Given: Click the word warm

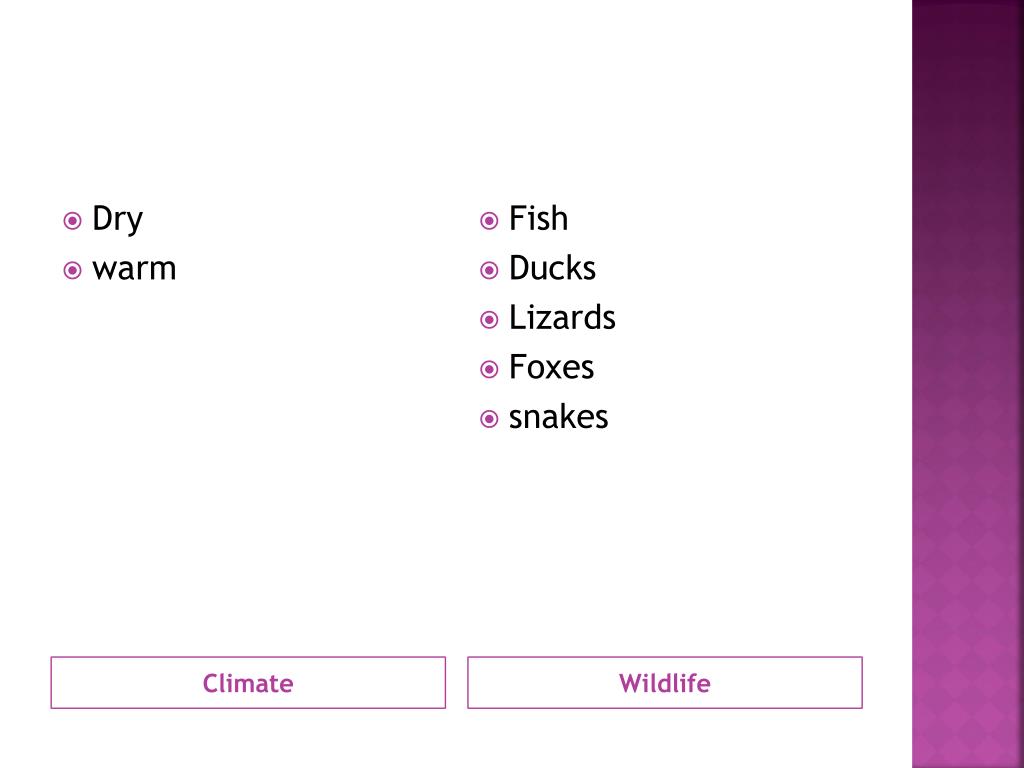Looking at the screenshot, I should (135, 269).
